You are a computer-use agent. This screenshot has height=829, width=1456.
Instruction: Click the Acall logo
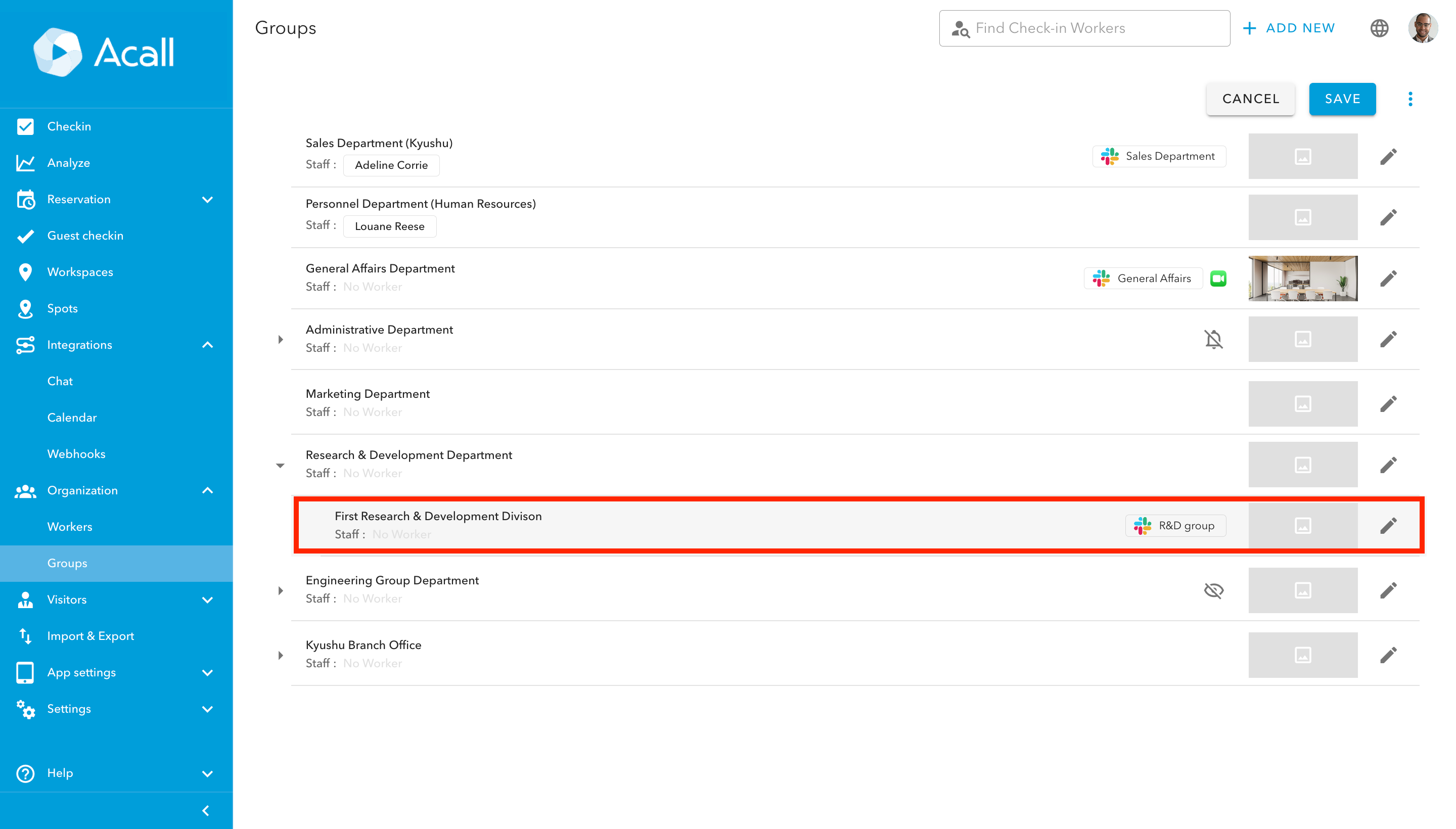click(104, 52)
